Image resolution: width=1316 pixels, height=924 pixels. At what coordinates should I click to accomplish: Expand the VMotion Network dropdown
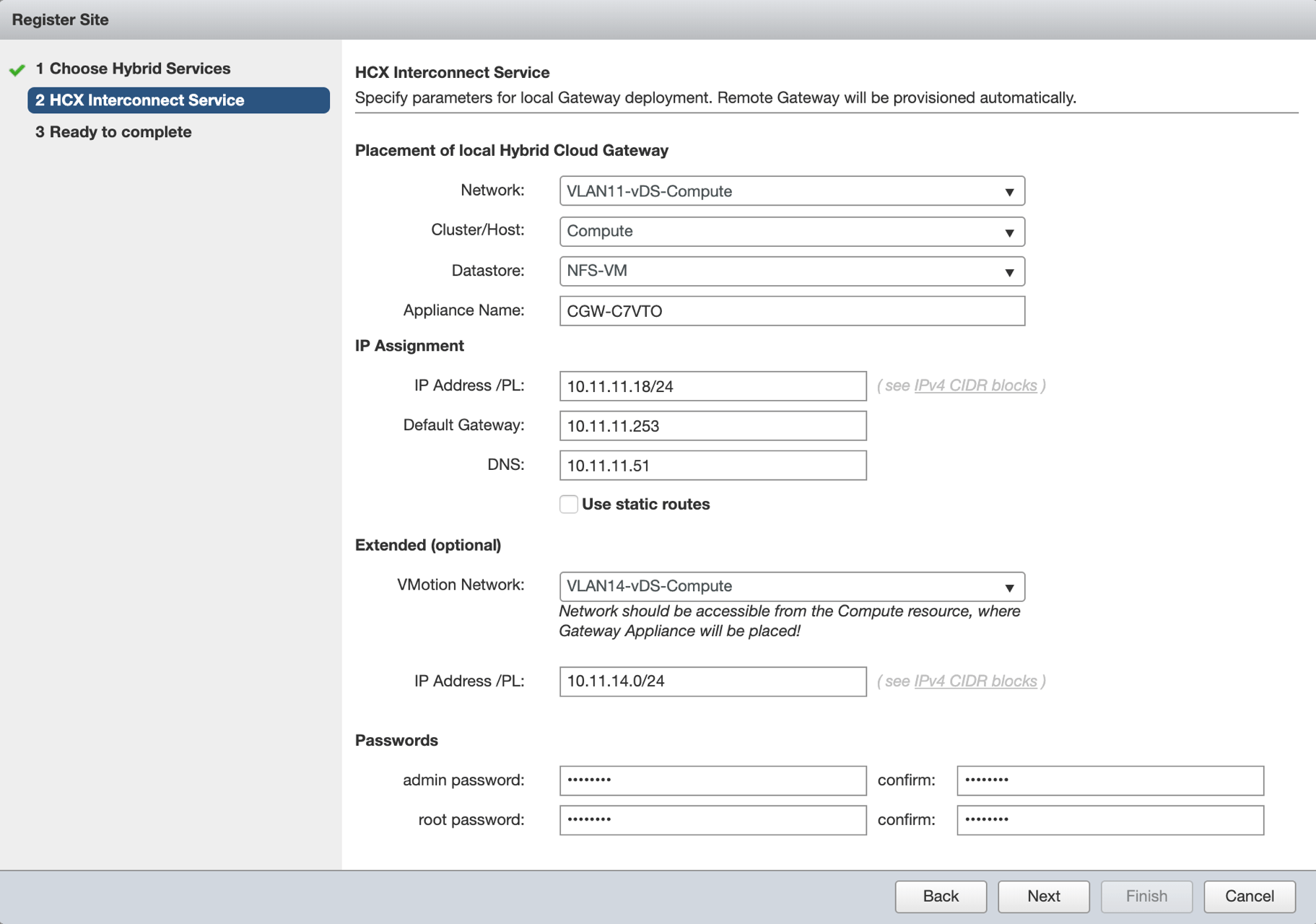tap(791, 586)
